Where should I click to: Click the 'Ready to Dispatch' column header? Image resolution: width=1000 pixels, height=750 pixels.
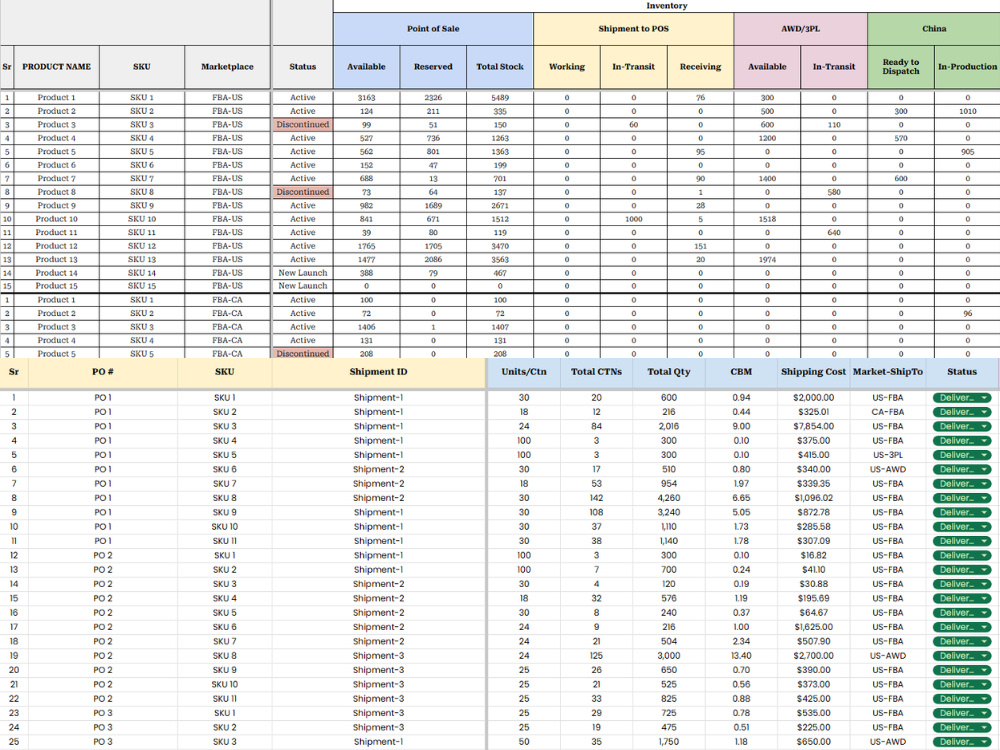901,66
